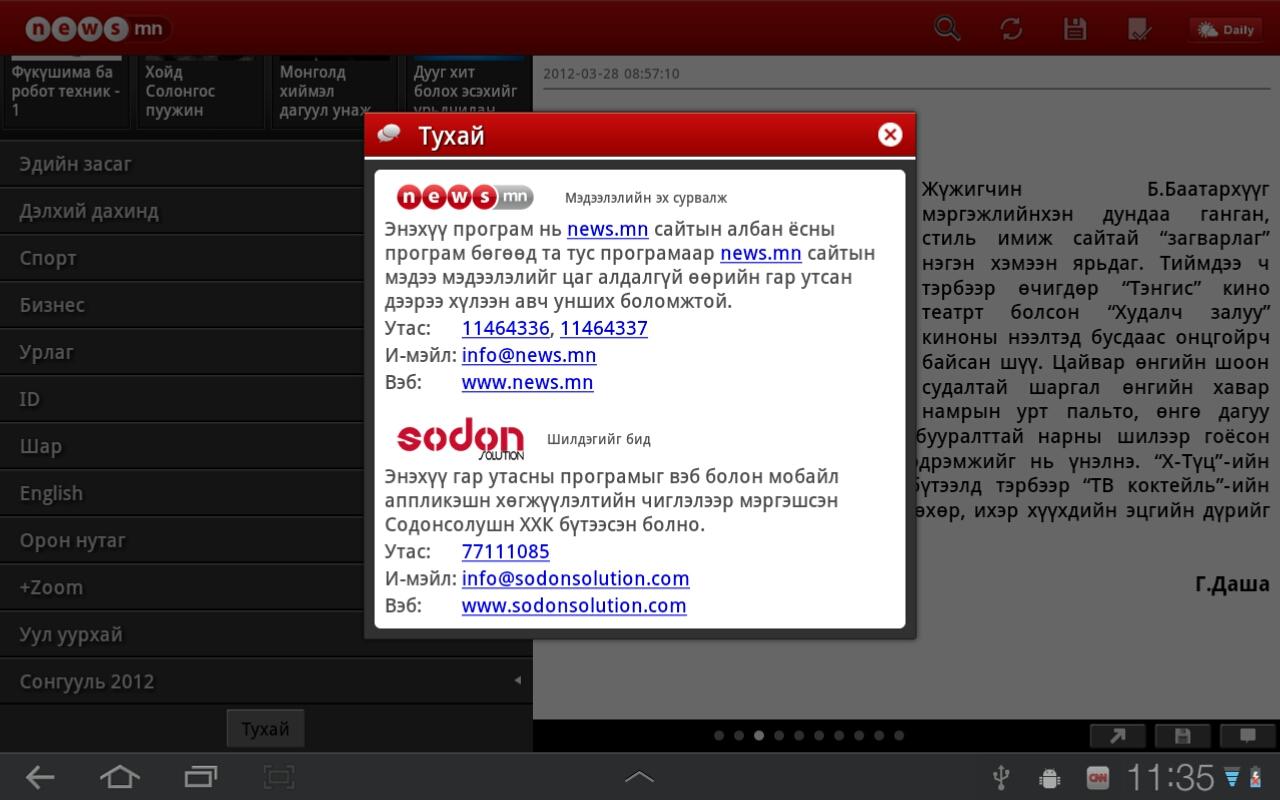Open first news.mn link in description
The height and width of the screenshot is (800, 1280).
pyautogui.click(x=608, y=229)
